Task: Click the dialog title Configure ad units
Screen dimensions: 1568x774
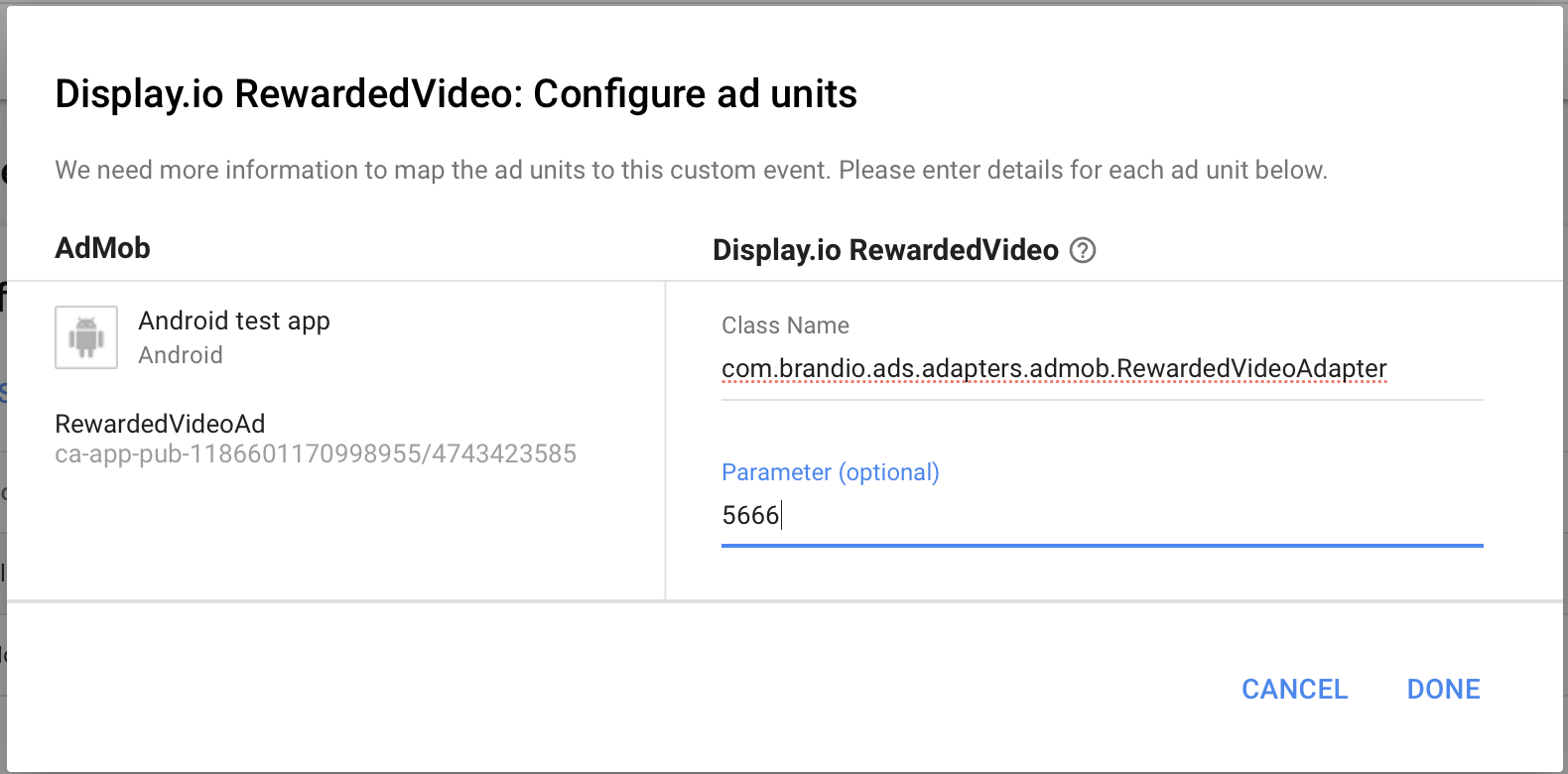Action: (456, 93)
